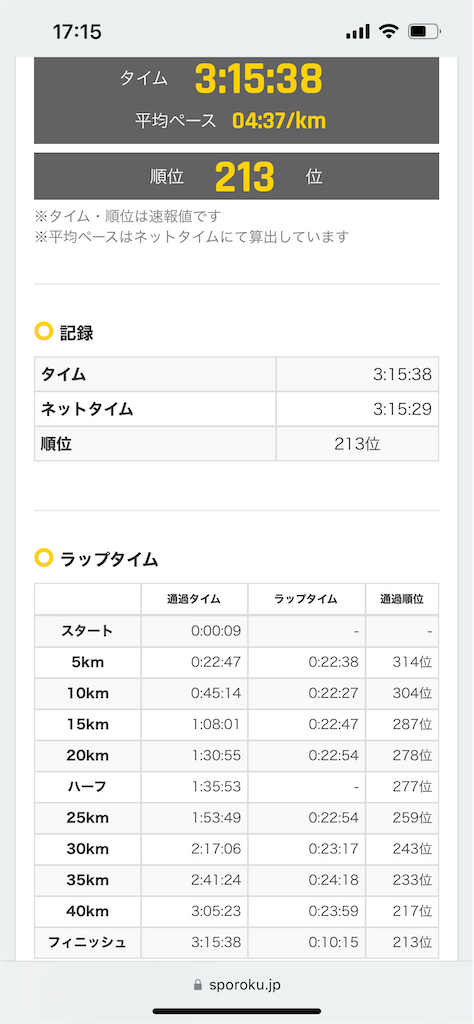Select the 通過タイム column header
This screenshot has width=474, height=1024.
coord(194,600)
